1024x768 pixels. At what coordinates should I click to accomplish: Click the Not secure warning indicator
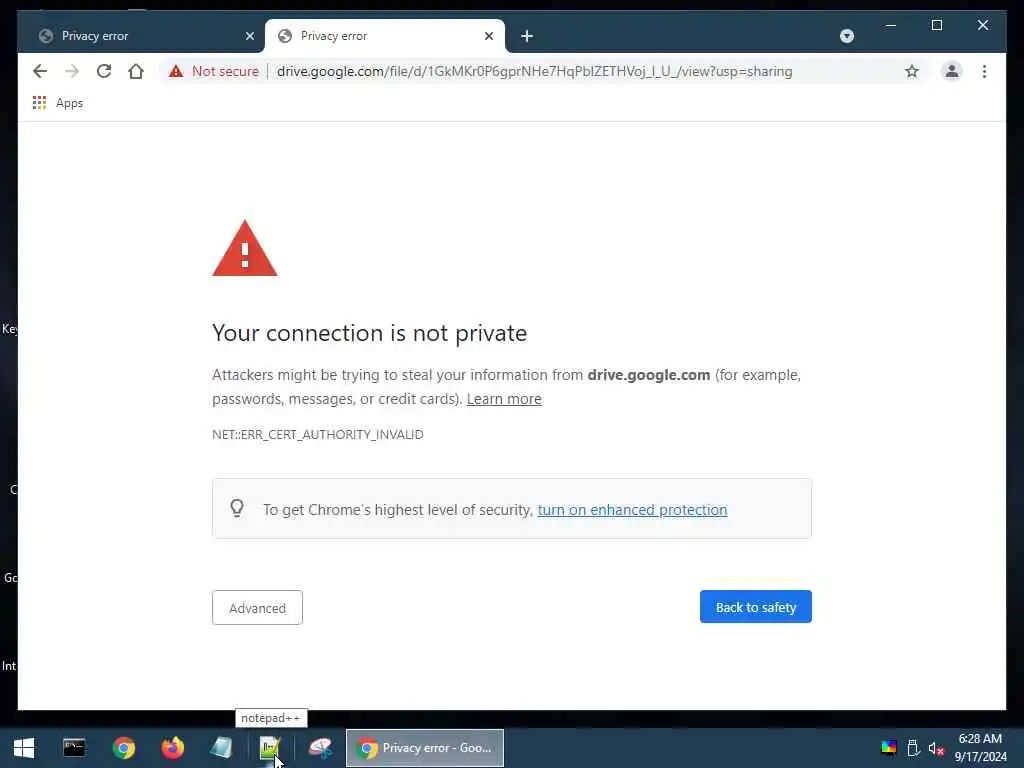click(x=214, y=71)
